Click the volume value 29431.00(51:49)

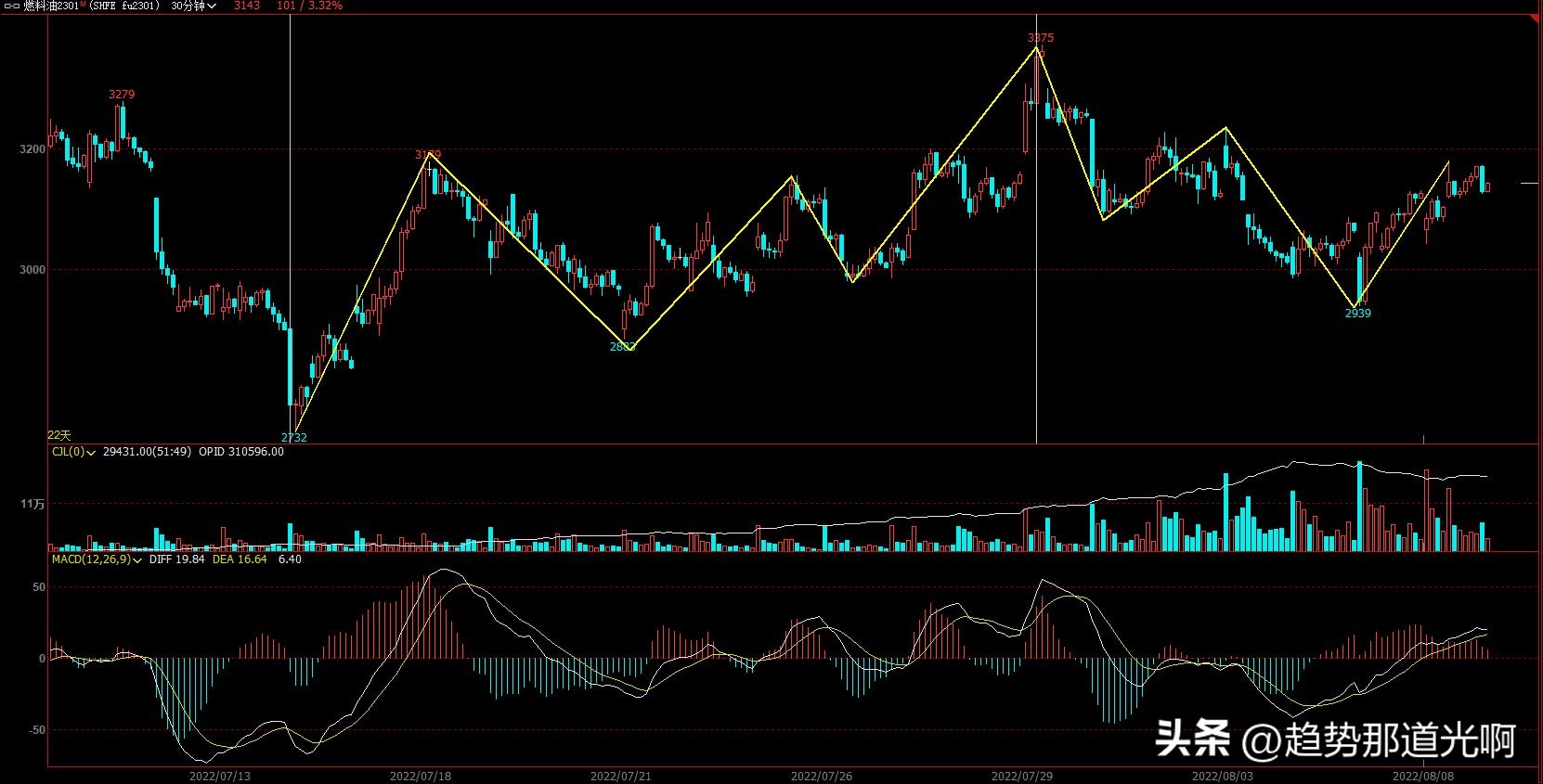pos(147,452)
